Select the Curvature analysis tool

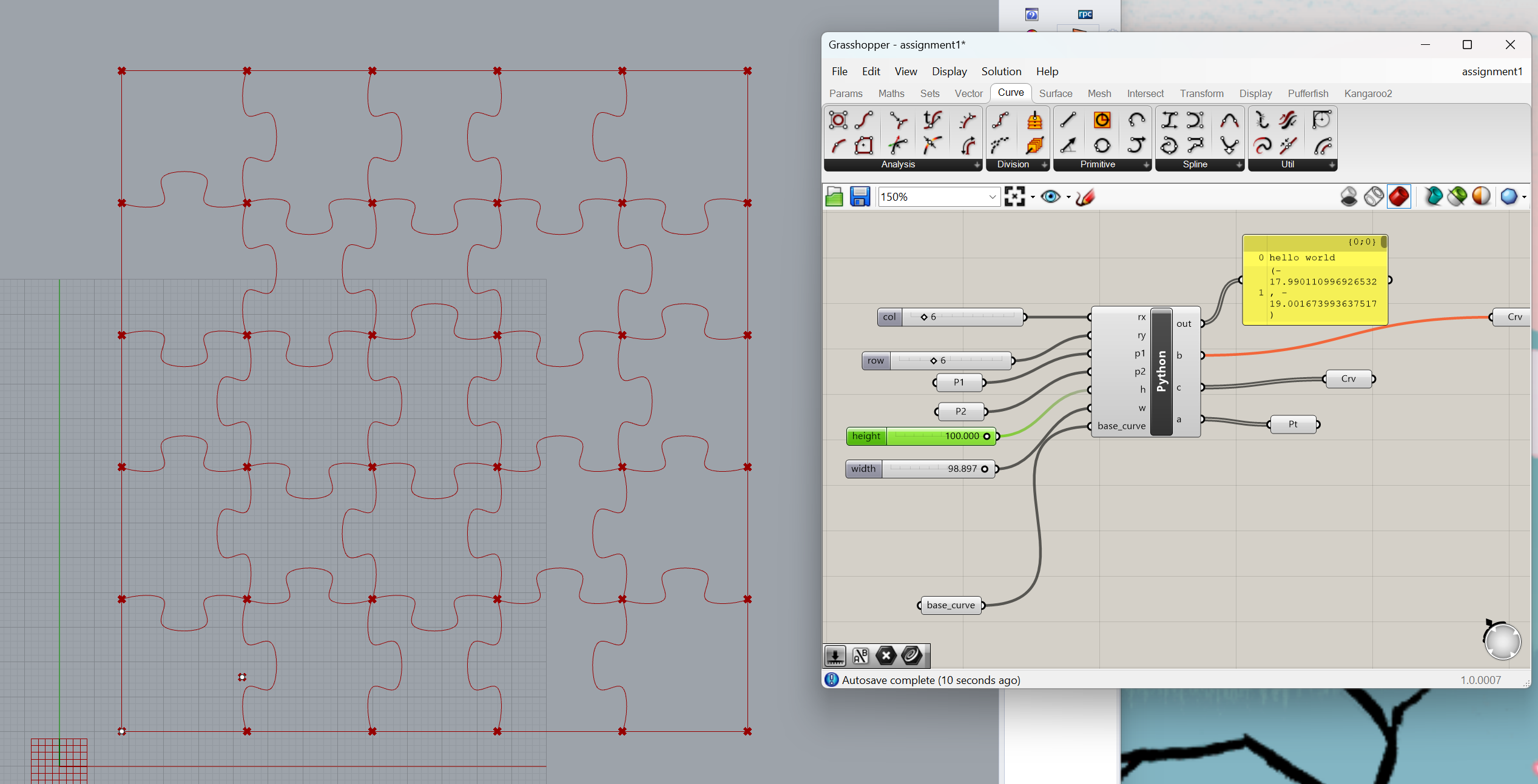click(897, 146)
